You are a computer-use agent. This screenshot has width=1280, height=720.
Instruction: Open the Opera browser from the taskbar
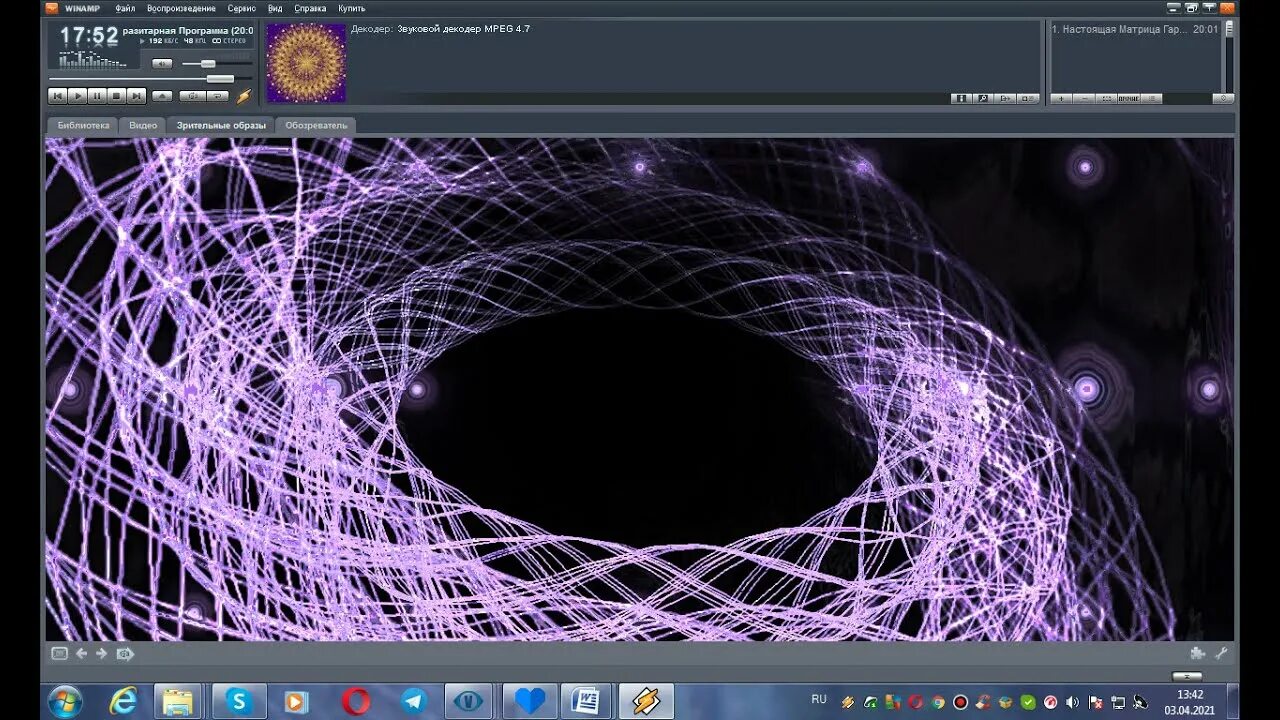pos(355,701)
